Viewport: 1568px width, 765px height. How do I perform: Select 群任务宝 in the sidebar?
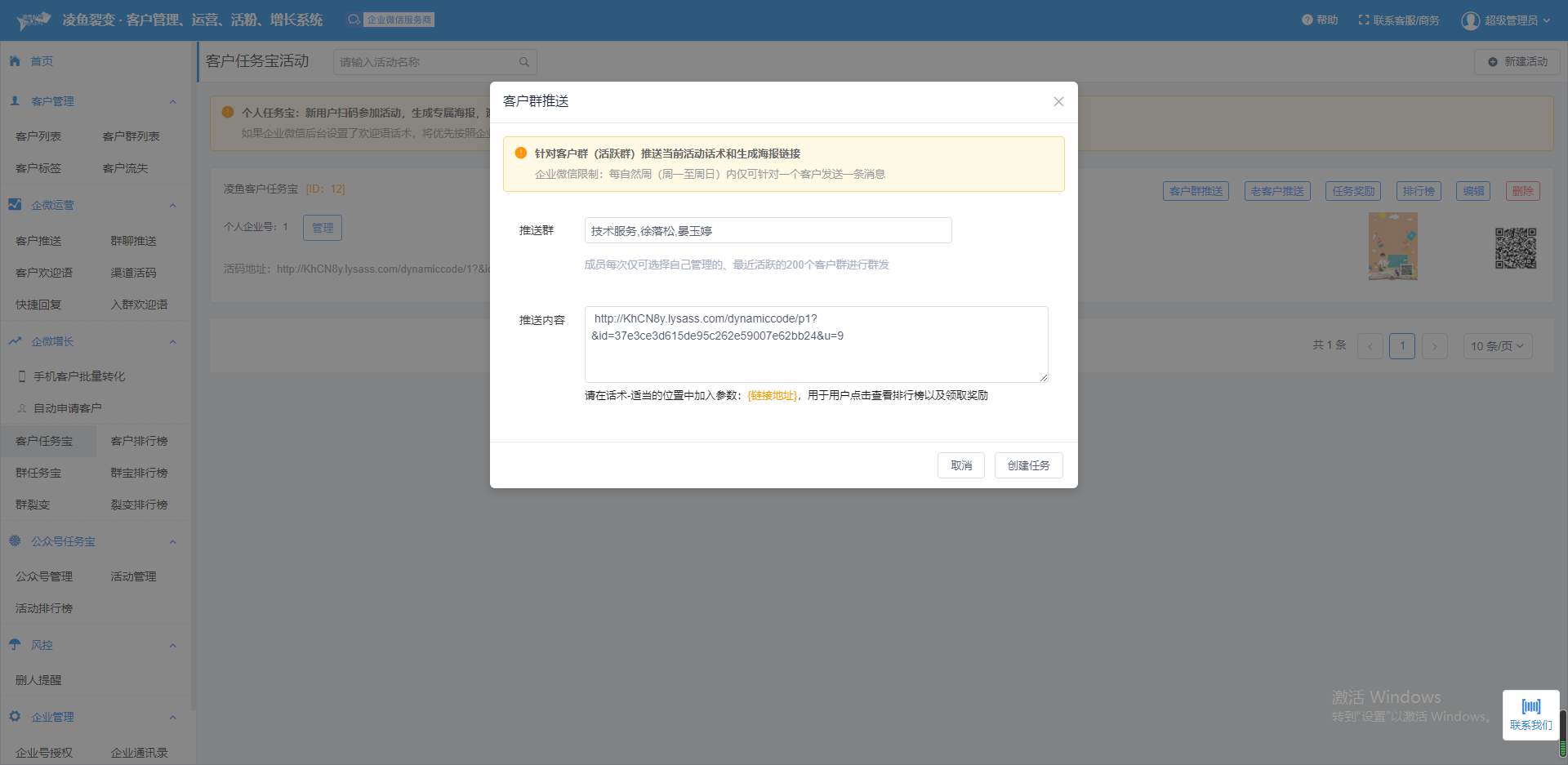click(x=38, y=473)
